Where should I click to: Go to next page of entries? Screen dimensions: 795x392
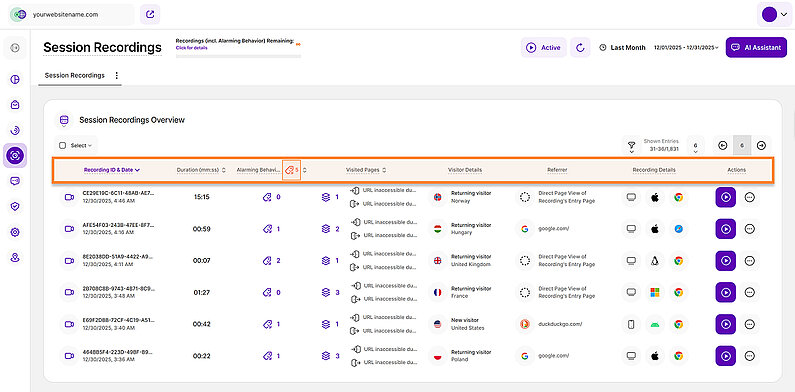tap(761, 146)
